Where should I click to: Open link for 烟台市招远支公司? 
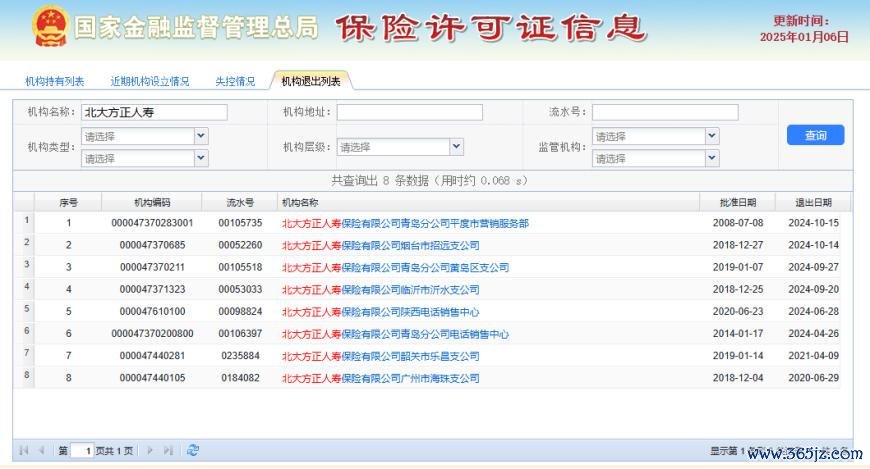(x=381, y=245)
